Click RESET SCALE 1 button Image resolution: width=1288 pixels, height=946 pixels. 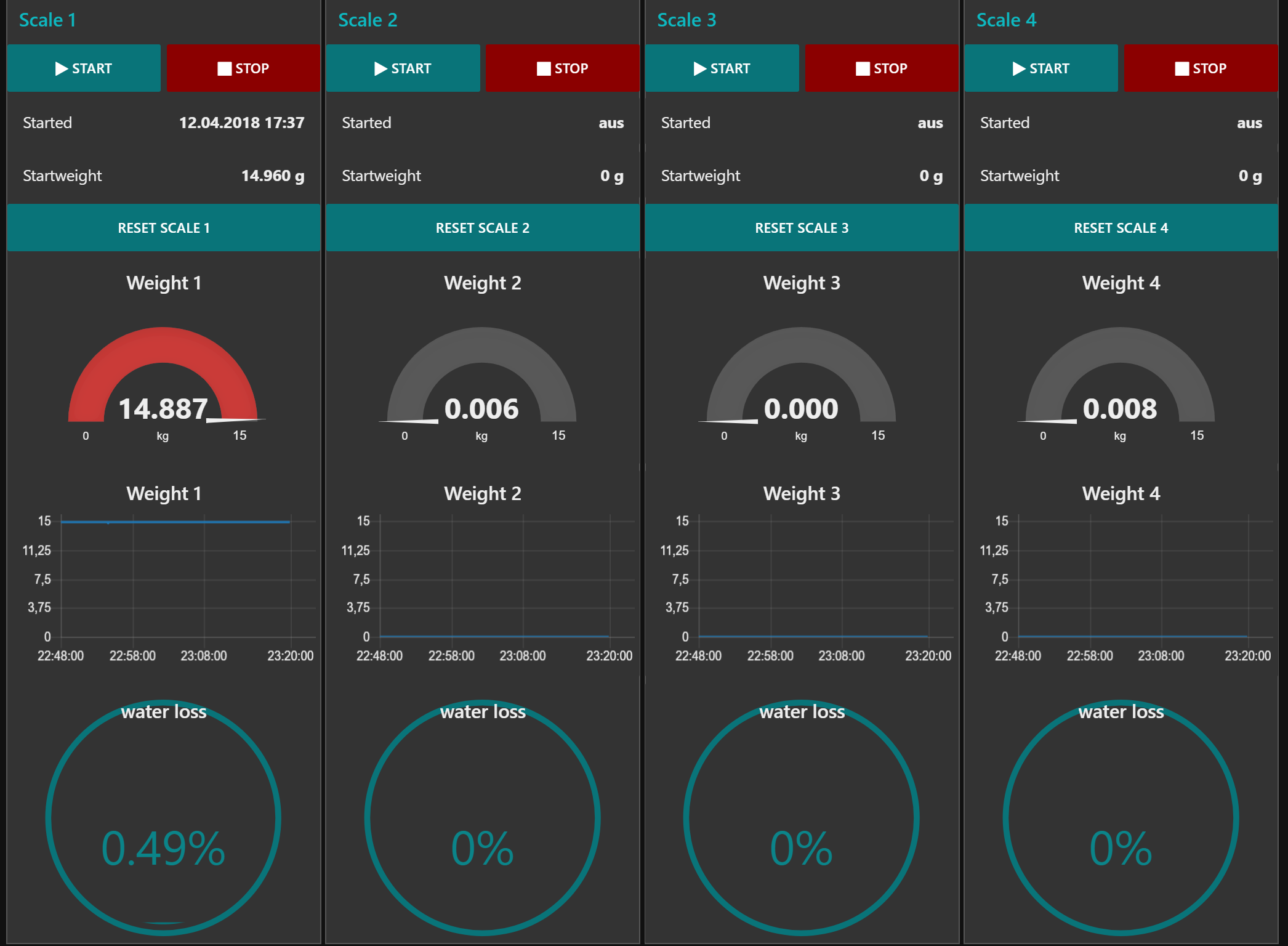click(x=164, y=228)
